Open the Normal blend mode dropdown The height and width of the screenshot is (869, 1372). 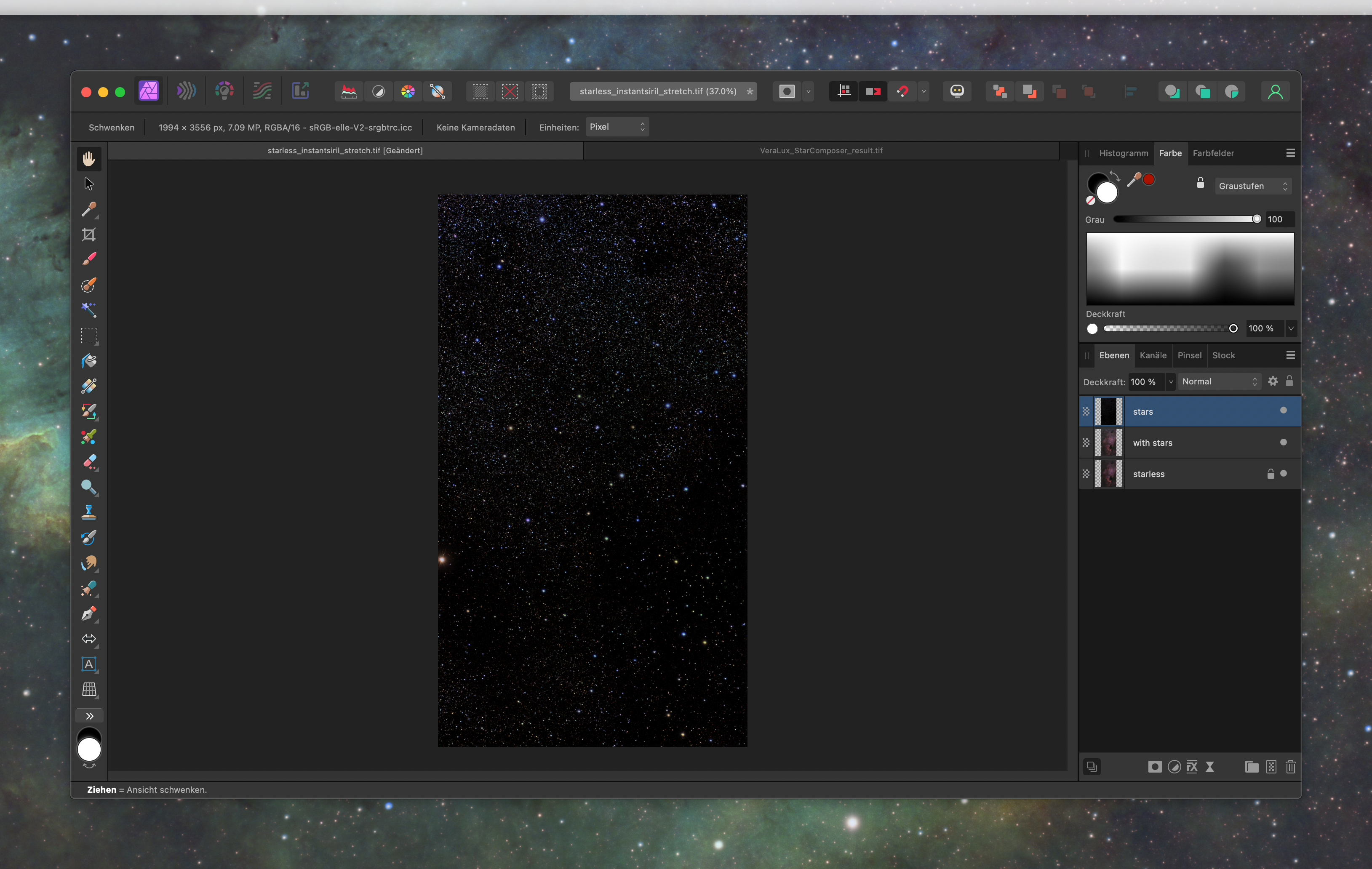[1219, 381]
